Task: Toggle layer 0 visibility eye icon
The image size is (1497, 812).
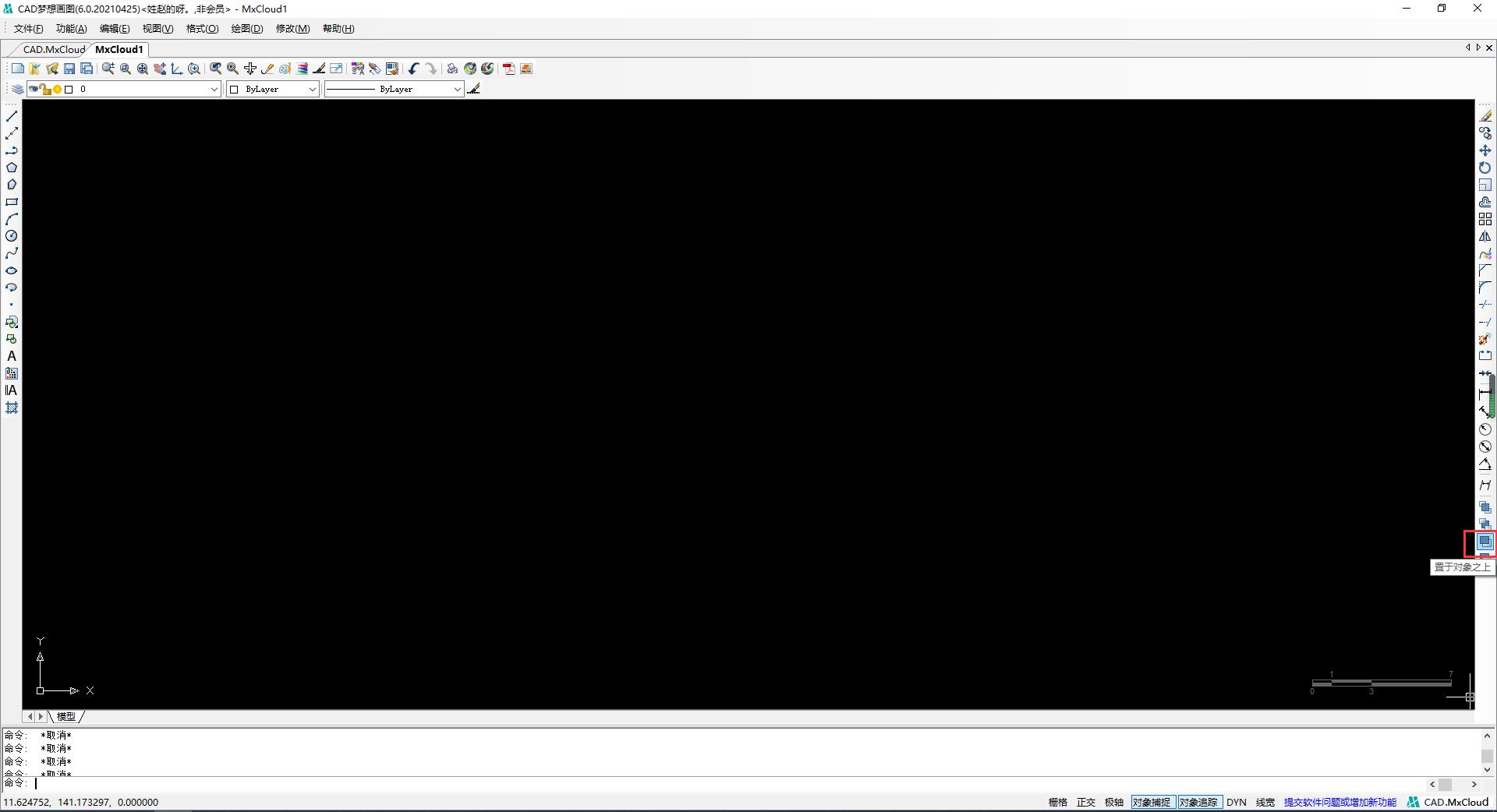Action: click(33, 89)
